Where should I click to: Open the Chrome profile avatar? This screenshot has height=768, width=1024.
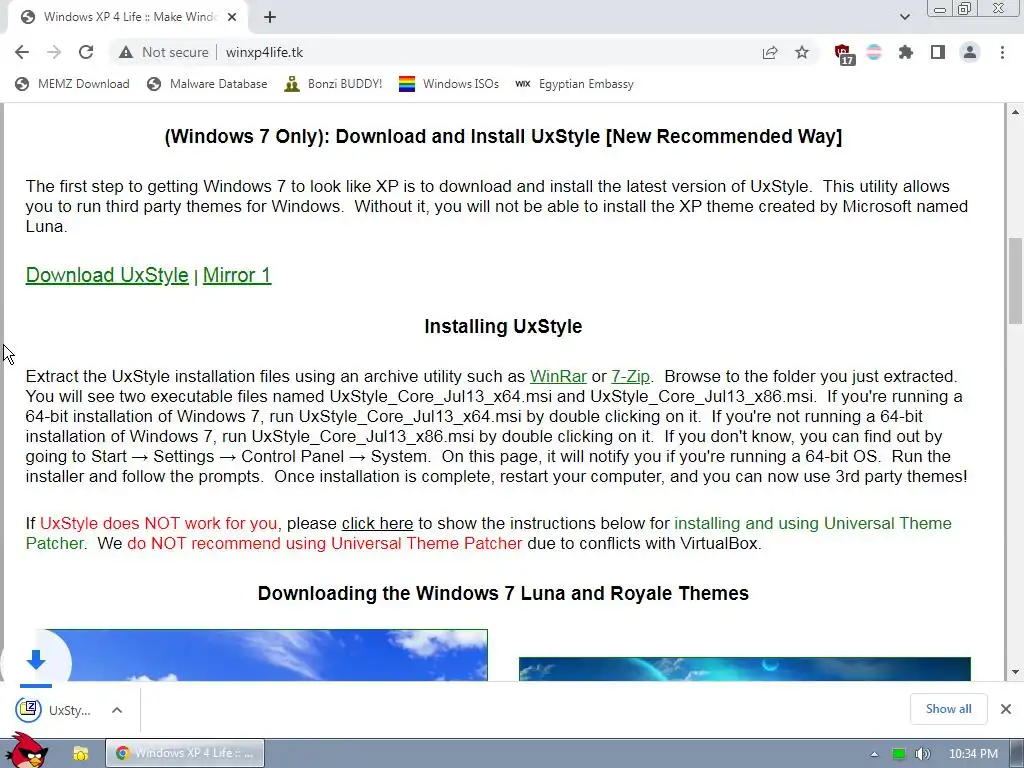click(x=970, y=52)
